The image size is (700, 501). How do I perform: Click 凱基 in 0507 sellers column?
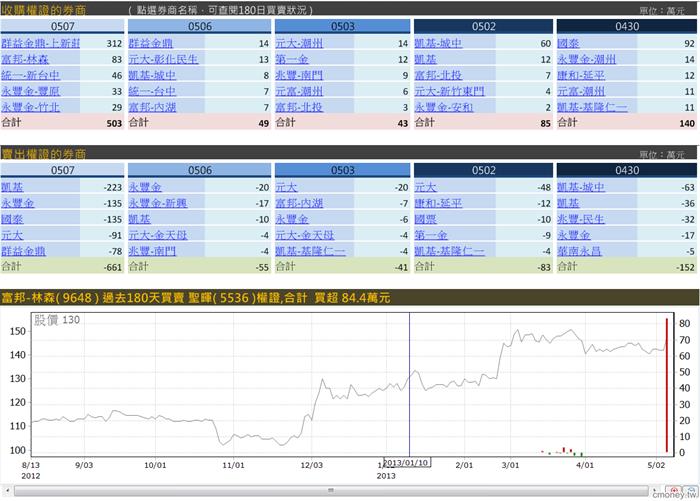[12, 187]
